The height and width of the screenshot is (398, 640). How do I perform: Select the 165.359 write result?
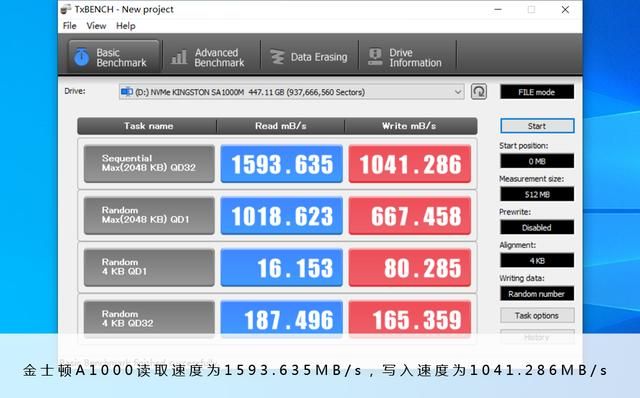tap(410, 319)
